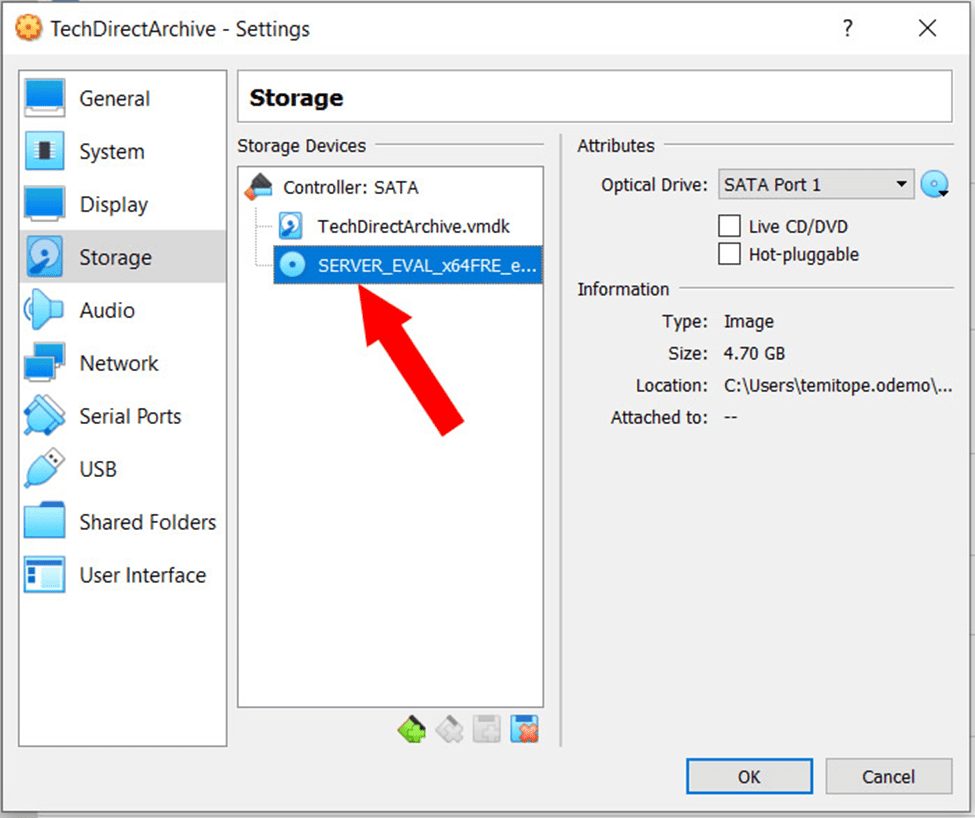Open the Optical Drive SATA Port dropdown
975x818 pixels.
click(816, 185)
